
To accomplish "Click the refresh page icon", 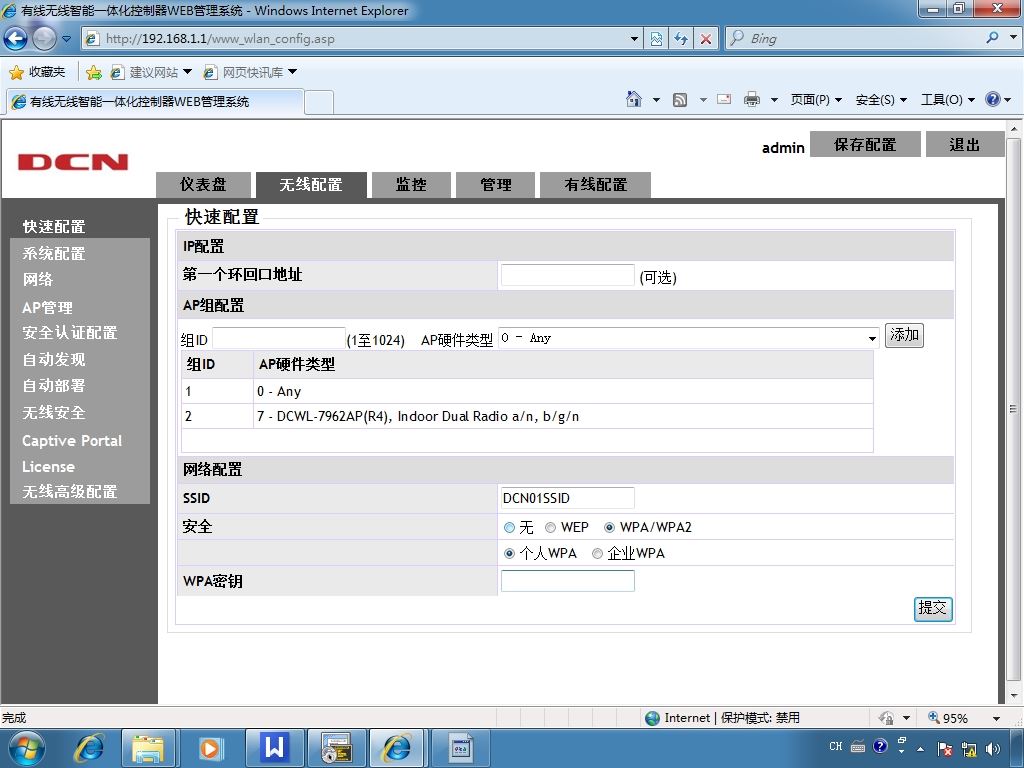I will pyautogui.click(x=680, y=39).
